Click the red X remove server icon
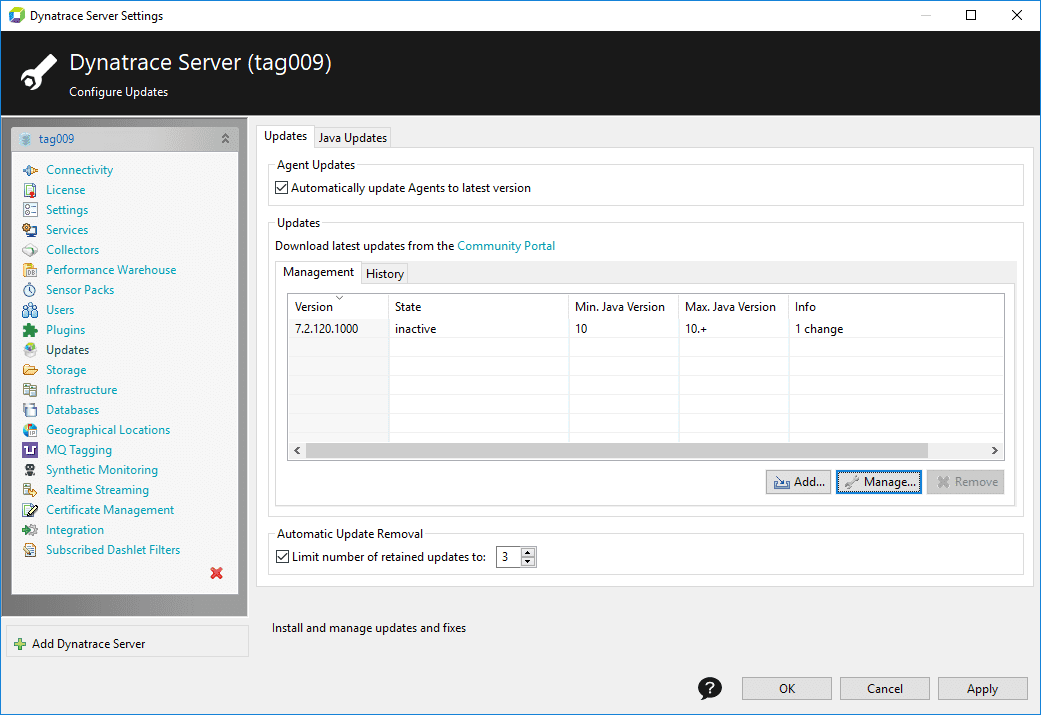This screenshot has width=1041, height=715. click(x=216, y=573)
